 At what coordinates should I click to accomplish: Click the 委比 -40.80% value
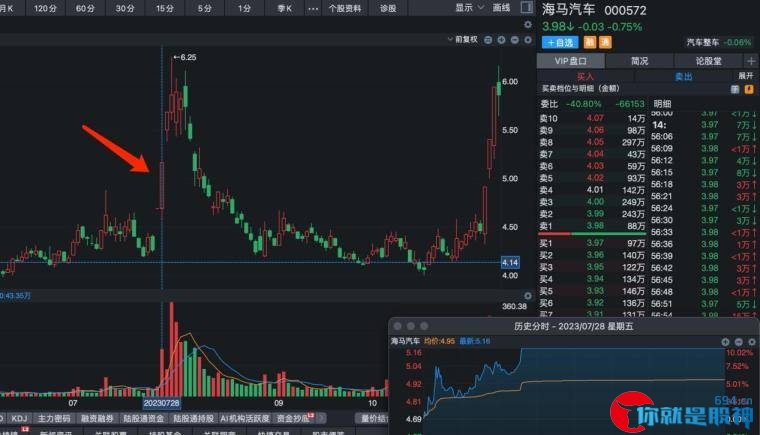point(584,104)
